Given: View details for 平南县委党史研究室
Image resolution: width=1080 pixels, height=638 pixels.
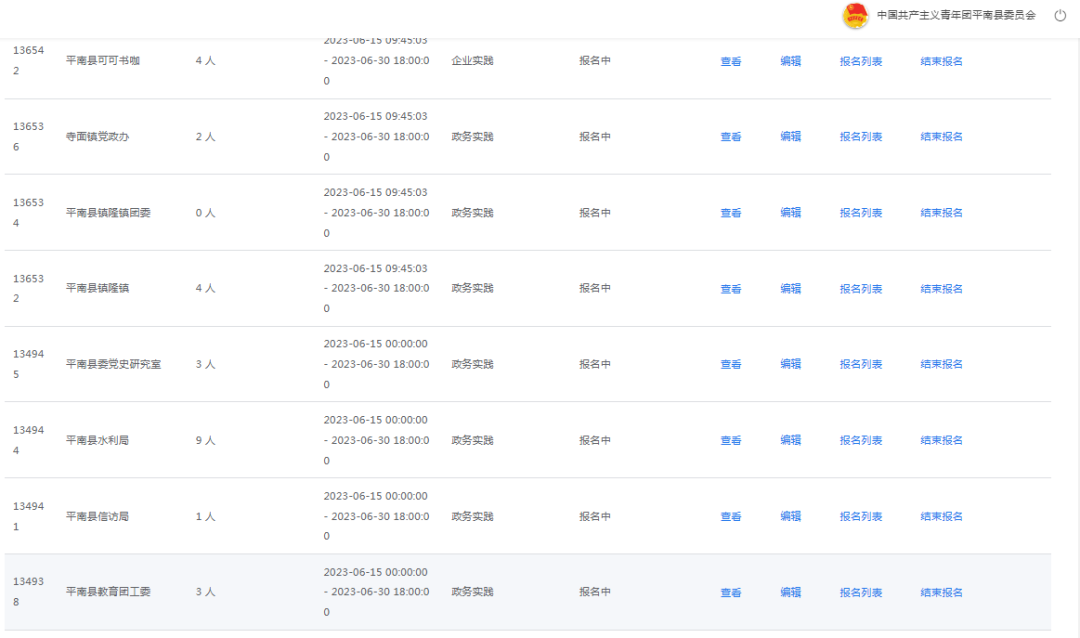Looking at the screenshot, I should click(731, 365).
